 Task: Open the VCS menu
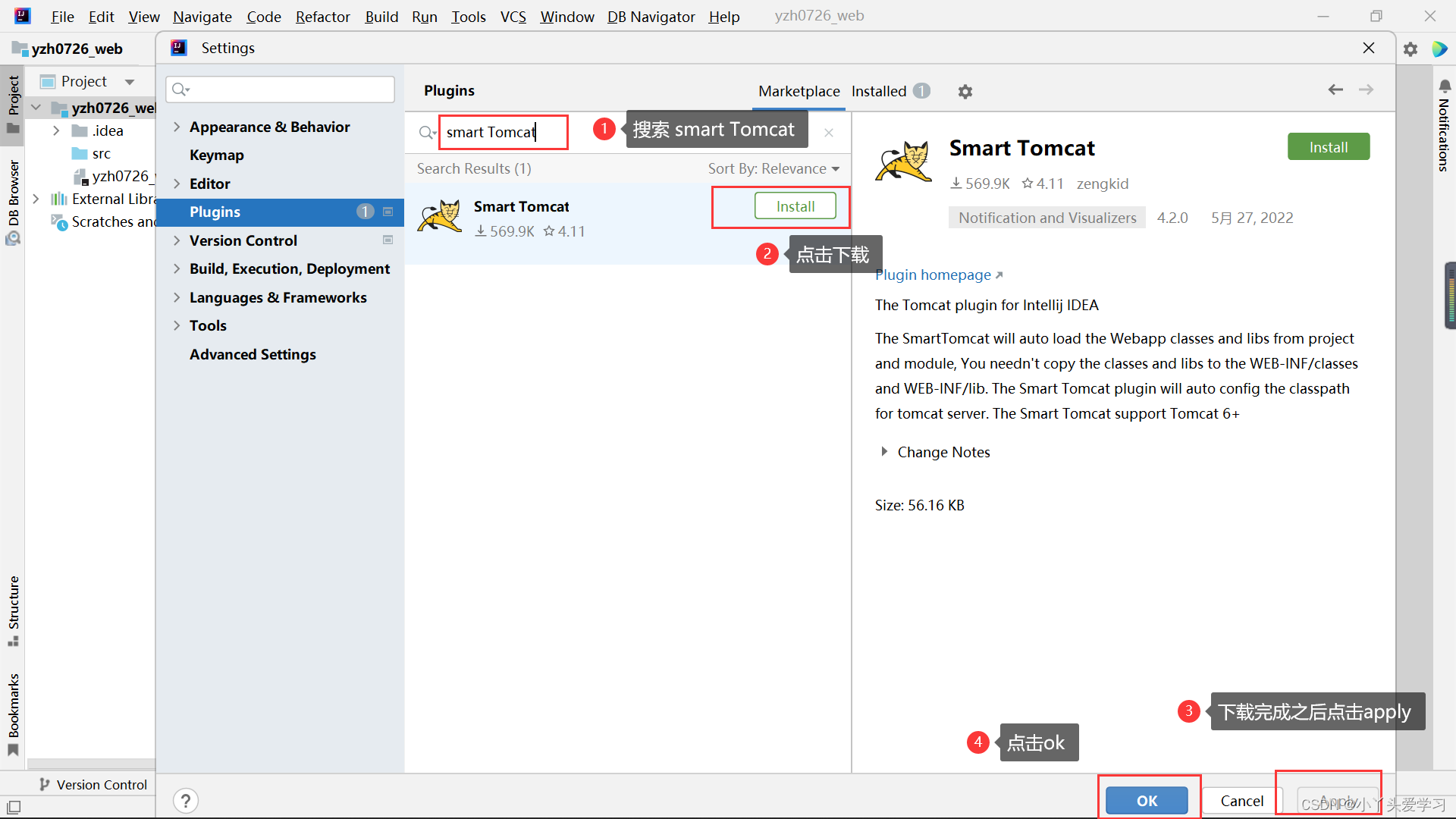(513, 16)
